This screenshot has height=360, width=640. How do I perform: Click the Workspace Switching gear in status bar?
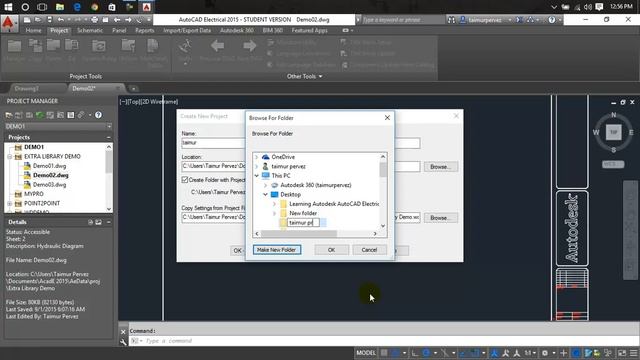(x=544, y=353)
